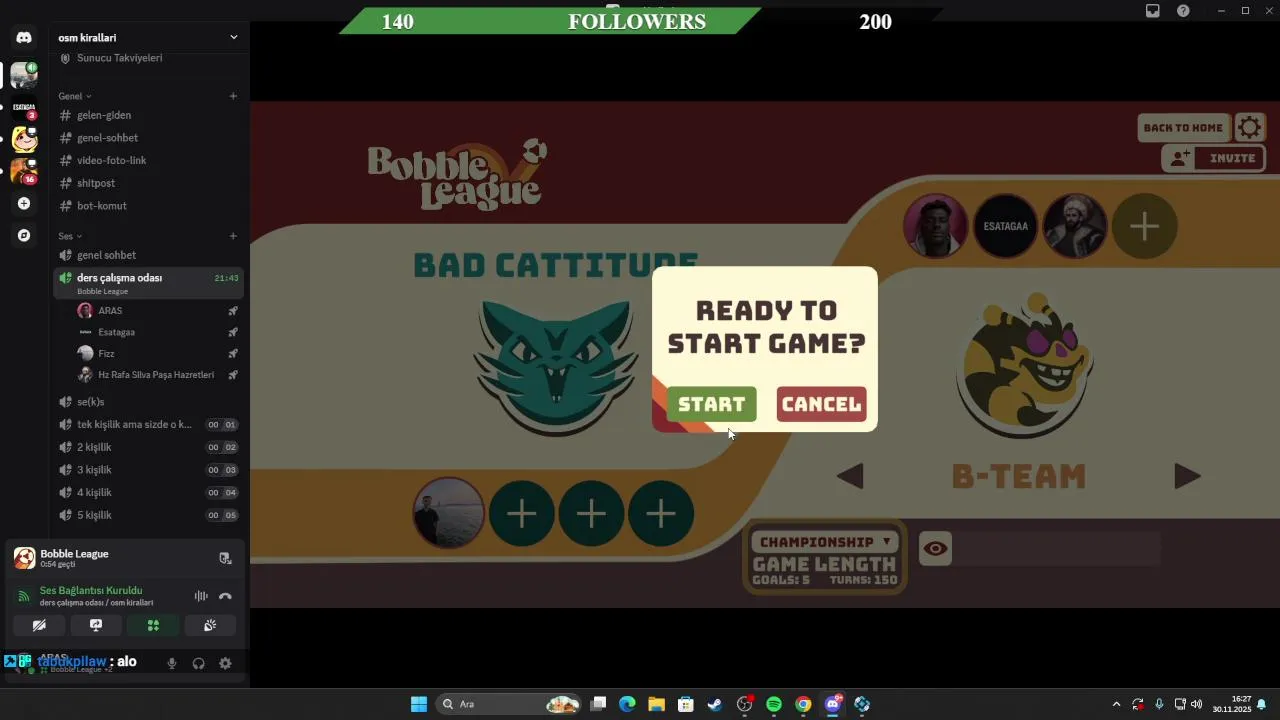Toggle headphones deafen in user panel

(198, 663)
